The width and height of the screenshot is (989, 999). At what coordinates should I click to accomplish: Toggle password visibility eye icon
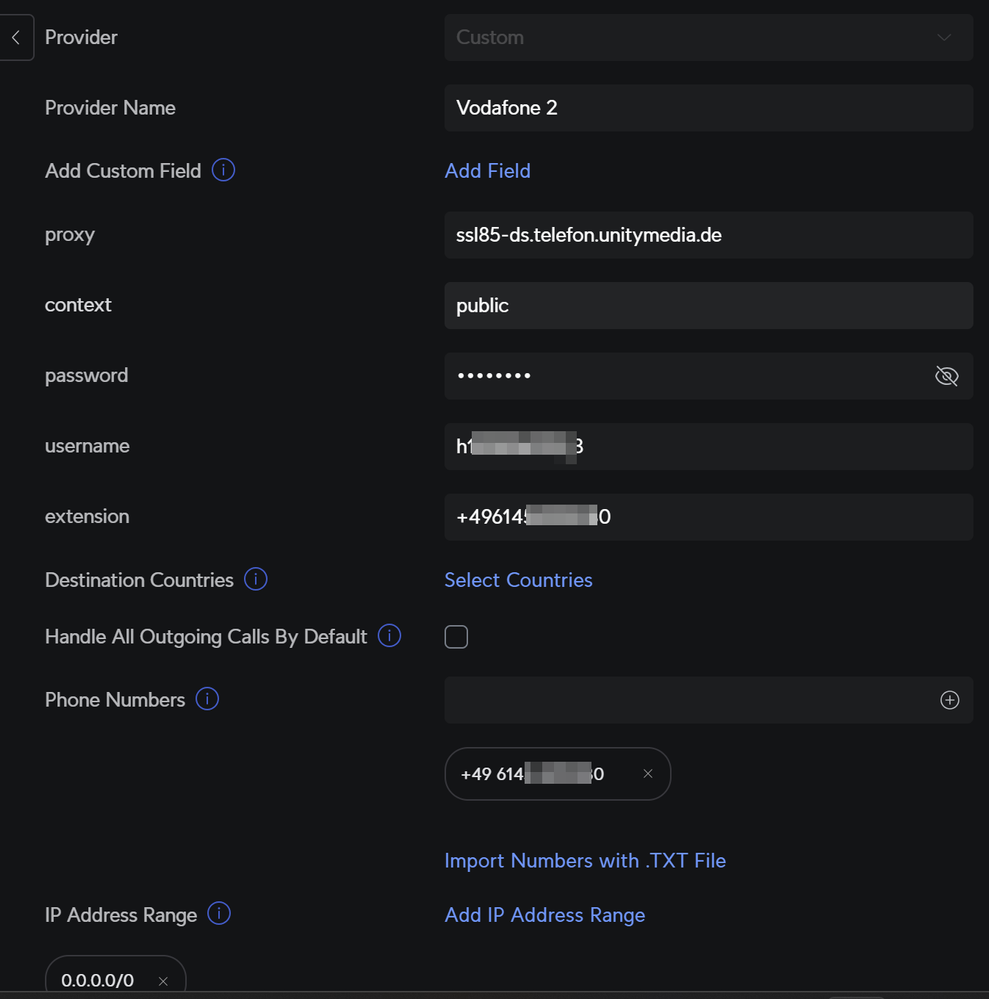pos(946,376)
